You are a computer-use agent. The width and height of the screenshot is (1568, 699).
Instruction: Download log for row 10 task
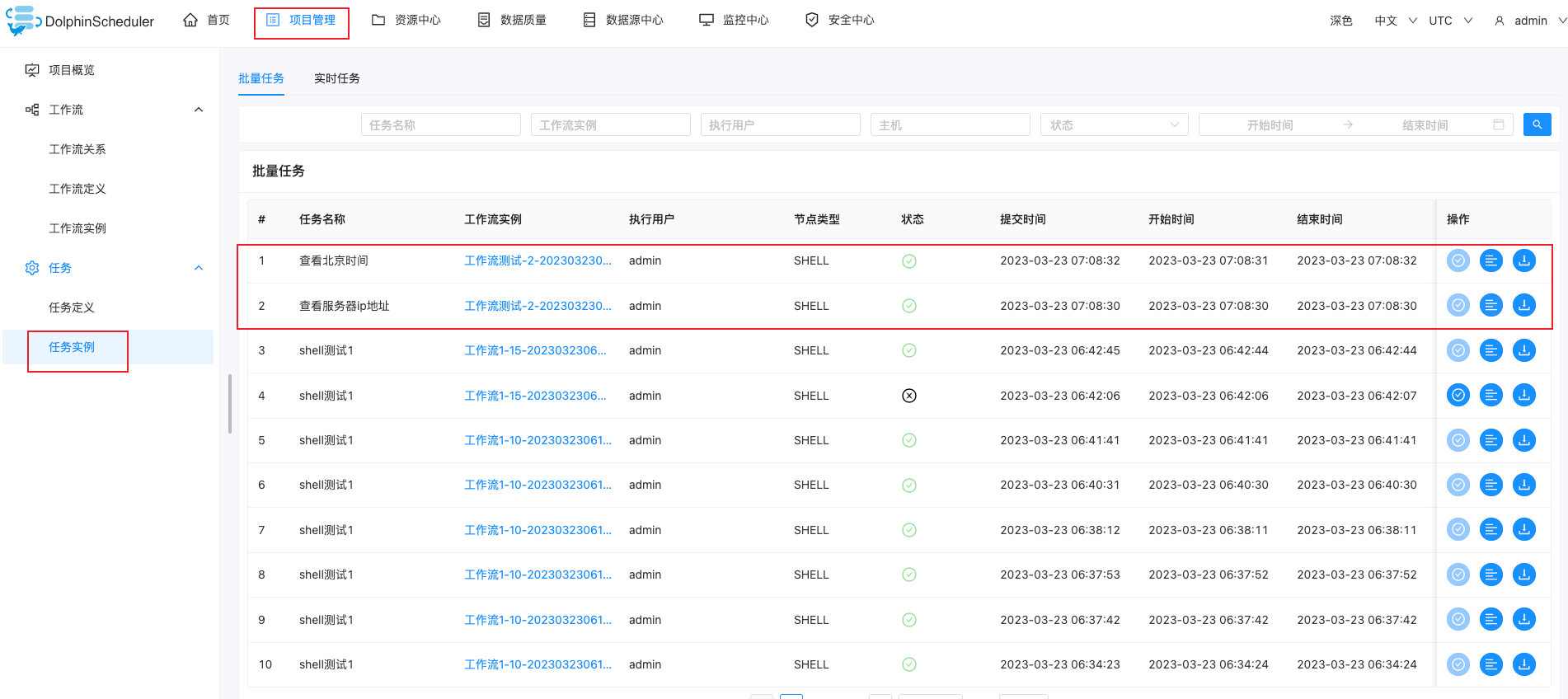pos(1524,664)
